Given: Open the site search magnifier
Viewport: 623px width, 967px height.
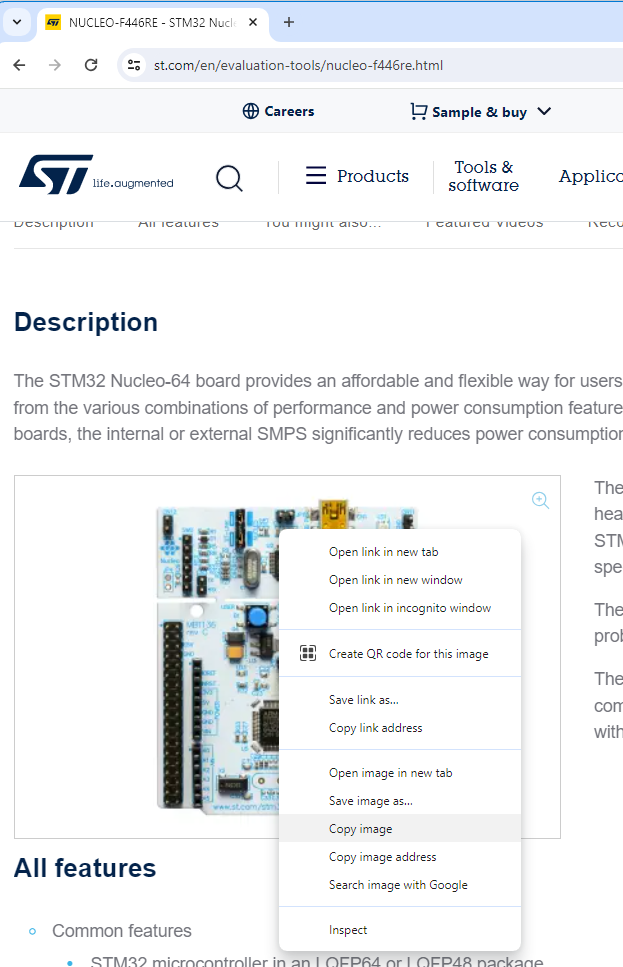Looking at the screenshot, I should point(229,178).
